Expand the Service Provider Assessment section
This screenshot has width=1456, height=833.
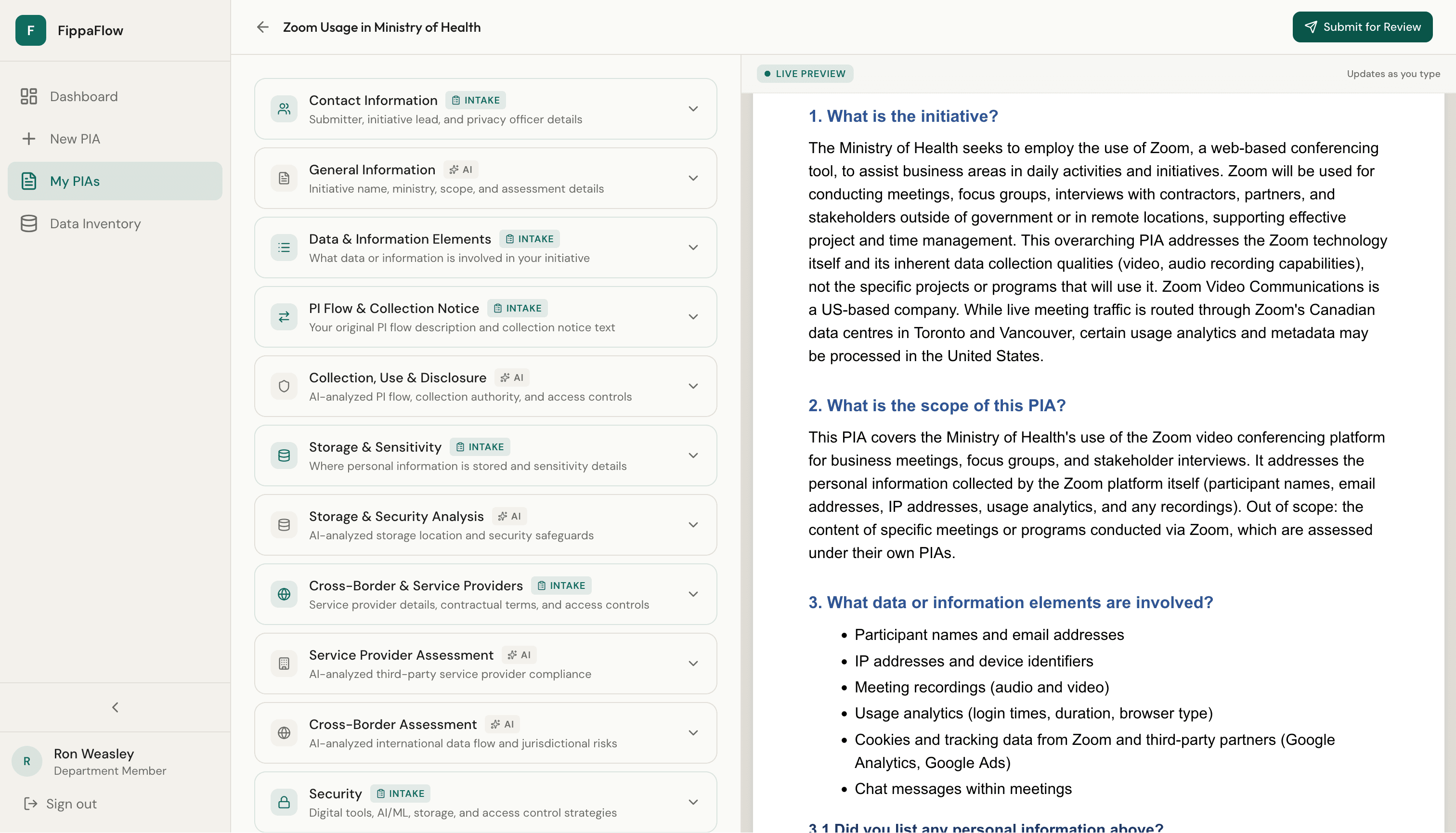[693, 663]
